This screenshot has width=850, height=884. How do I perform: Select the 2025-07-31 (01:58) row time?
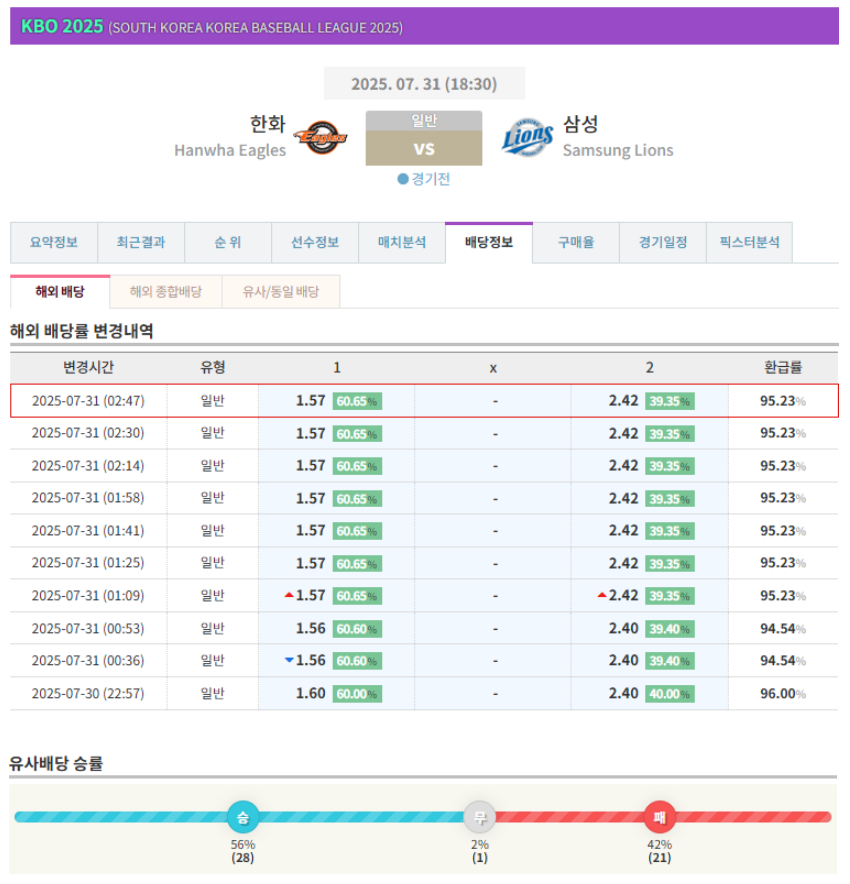(x=88, y=498)
